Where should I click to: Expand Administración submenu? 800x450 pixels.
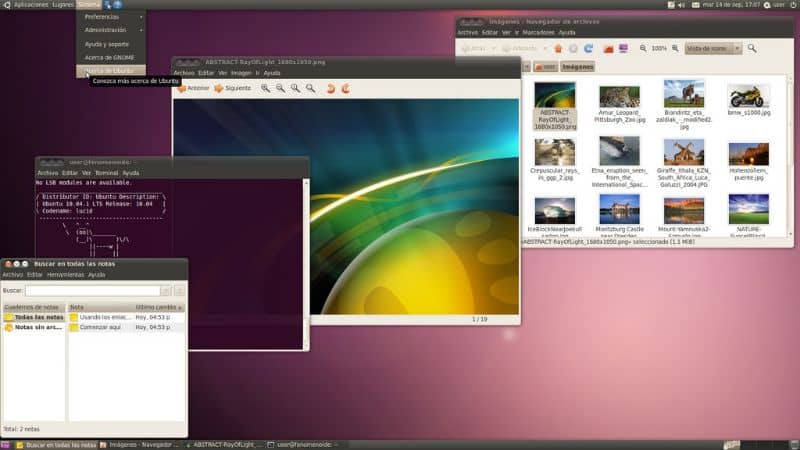tap(111, 30)
